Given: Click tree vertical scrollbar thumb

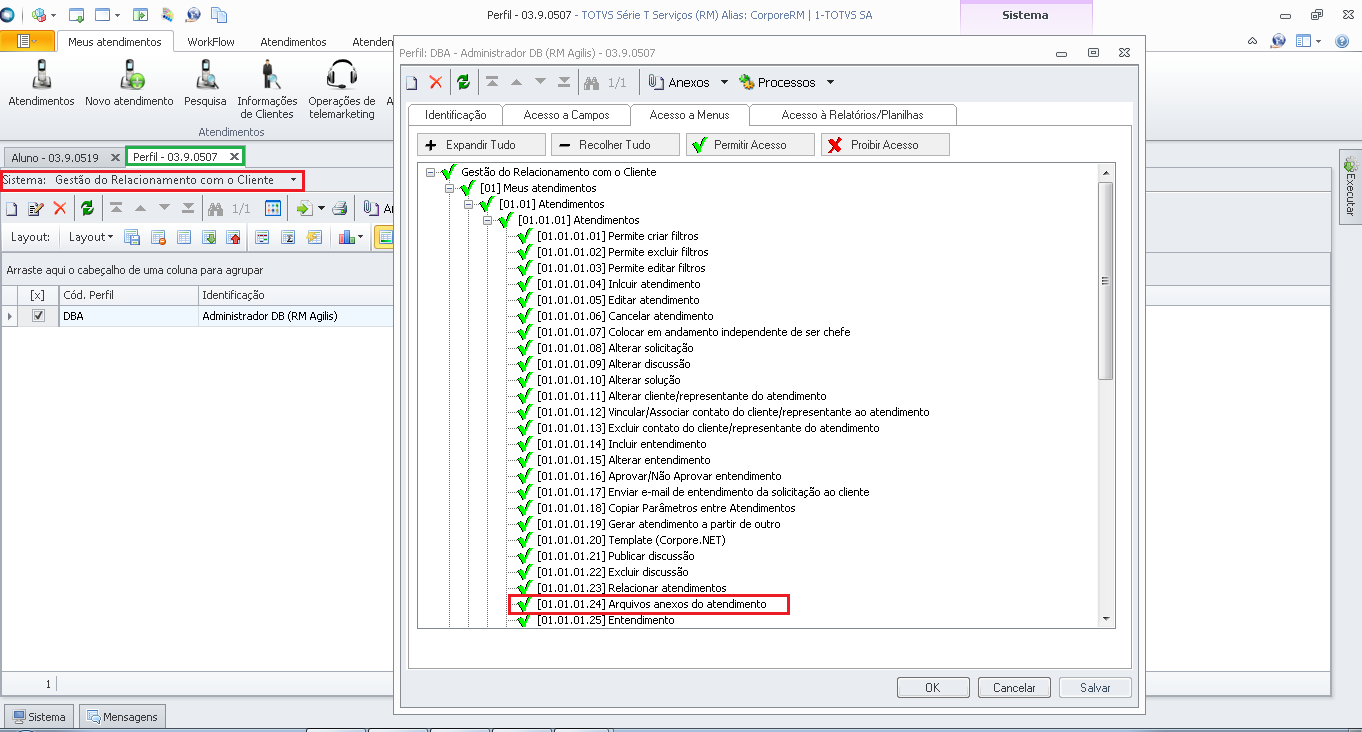Looking at the screenshot, I should [1105, 281].
